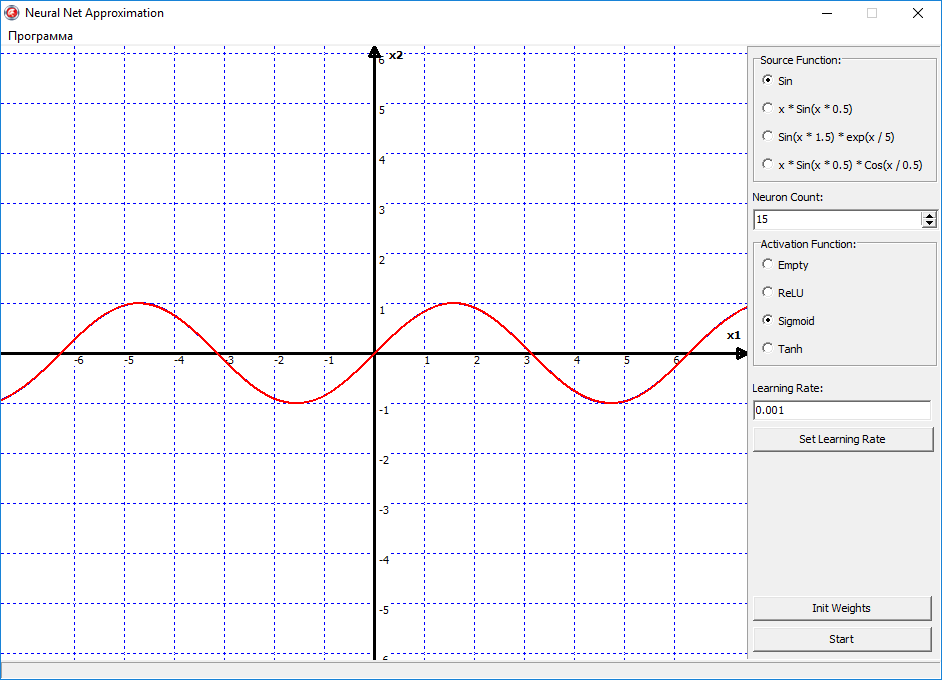This screenshot has width=942, height=680.
Task: Select Sigmoid activation function
Action: (788, 321)
